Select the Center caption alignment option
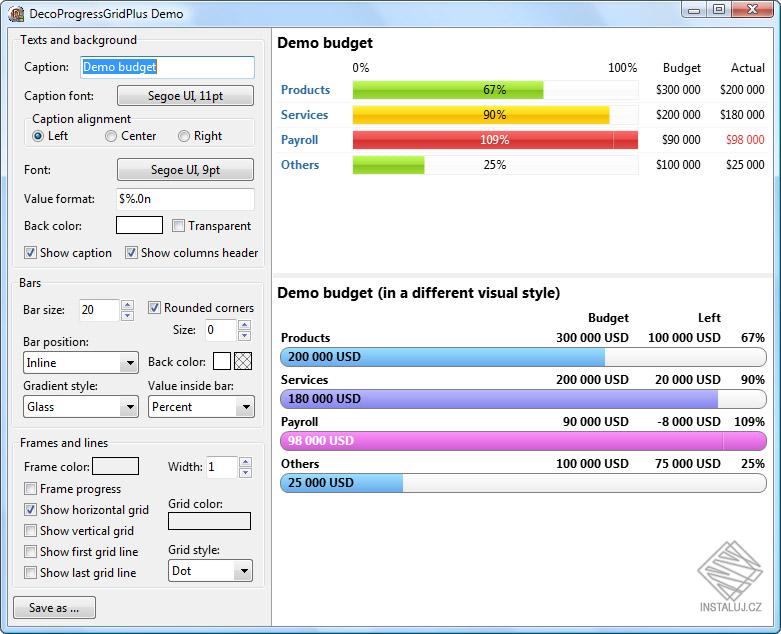781x634 pixels. (111, 136)
